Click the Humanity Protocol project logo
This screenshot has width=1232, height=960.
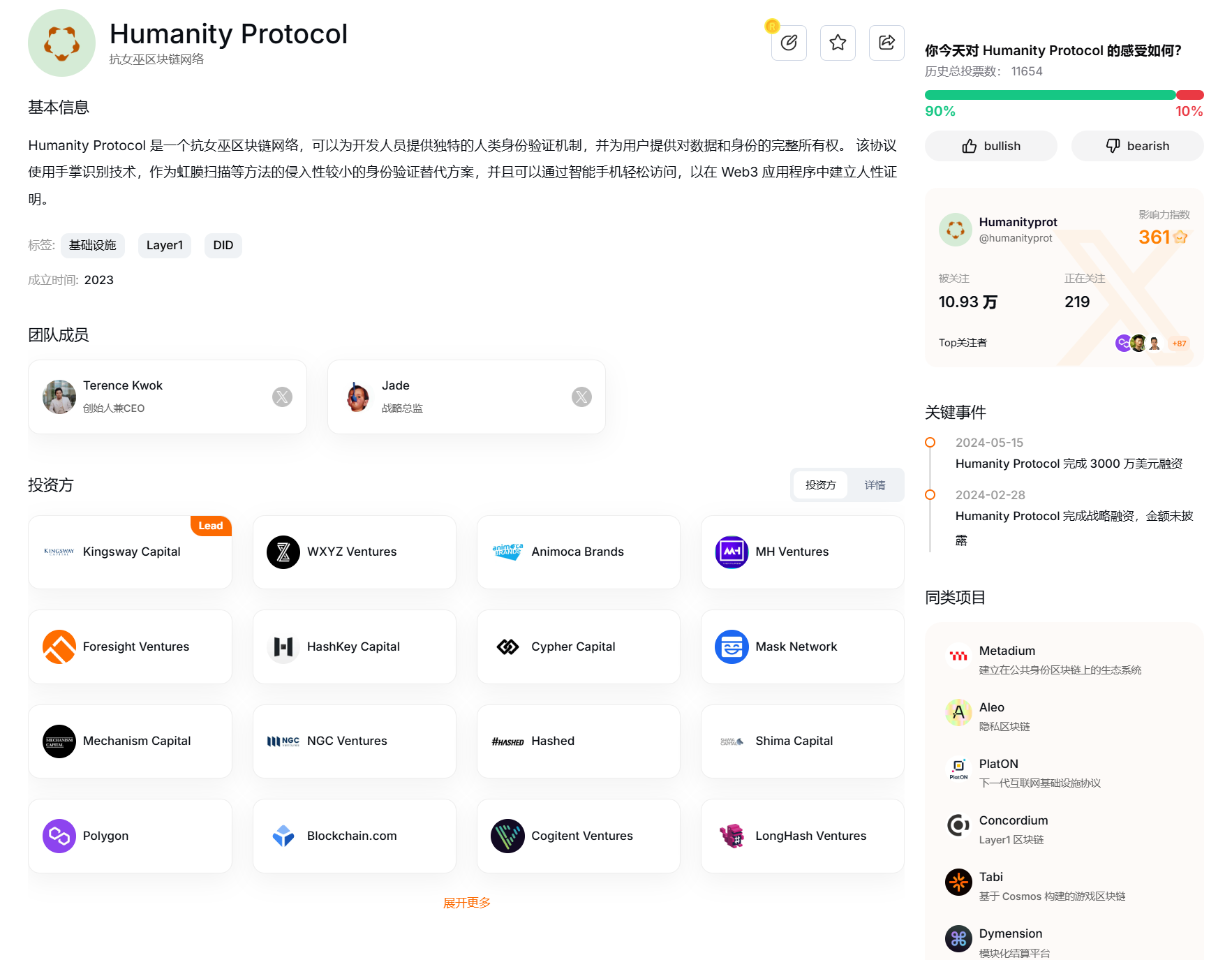[61, 43]
